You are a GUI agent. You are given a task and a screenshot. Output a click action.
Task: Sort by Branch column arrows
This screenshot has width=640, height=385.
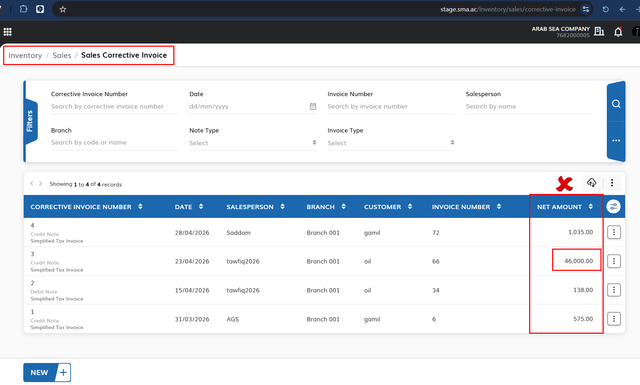coord(343,207)
